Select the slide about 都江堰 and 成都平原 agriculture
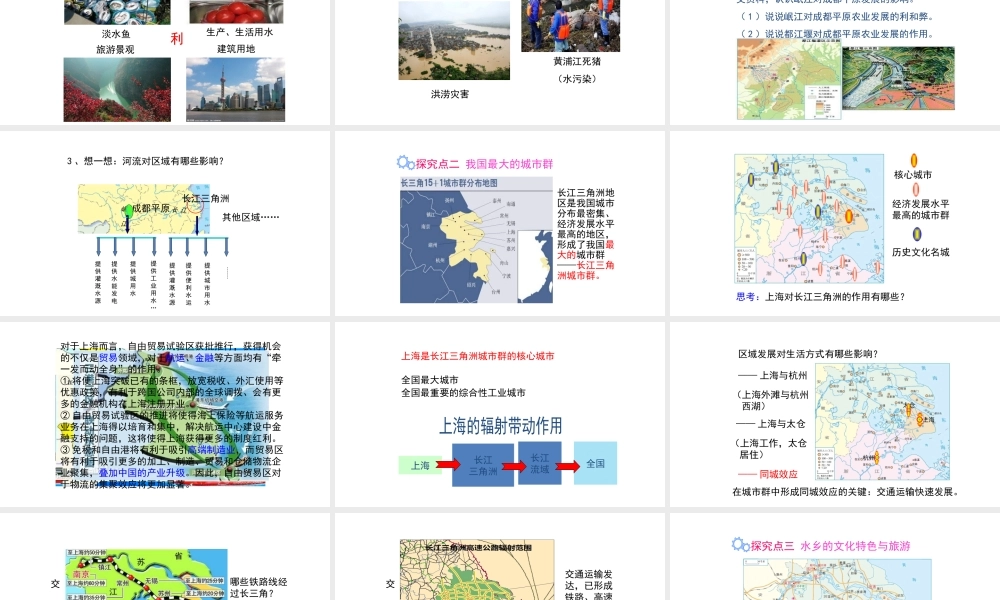The image size is (1000, 600). point(835,62)
